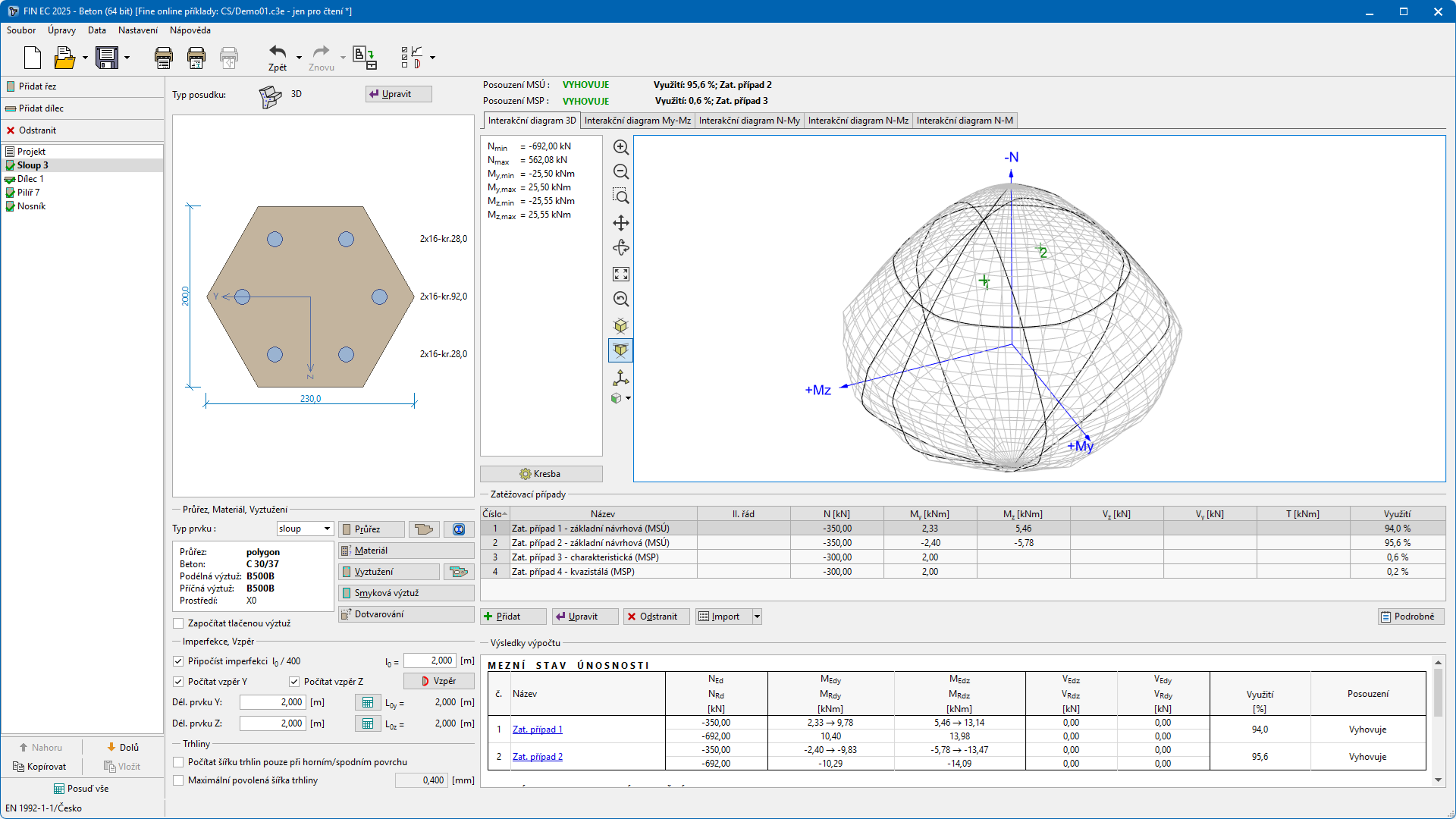The width and height of the screenshot is (1456, 819).
Task: Uncheck 'Počítat vzpěr Z' checkbox
Action: click(294, 682)
